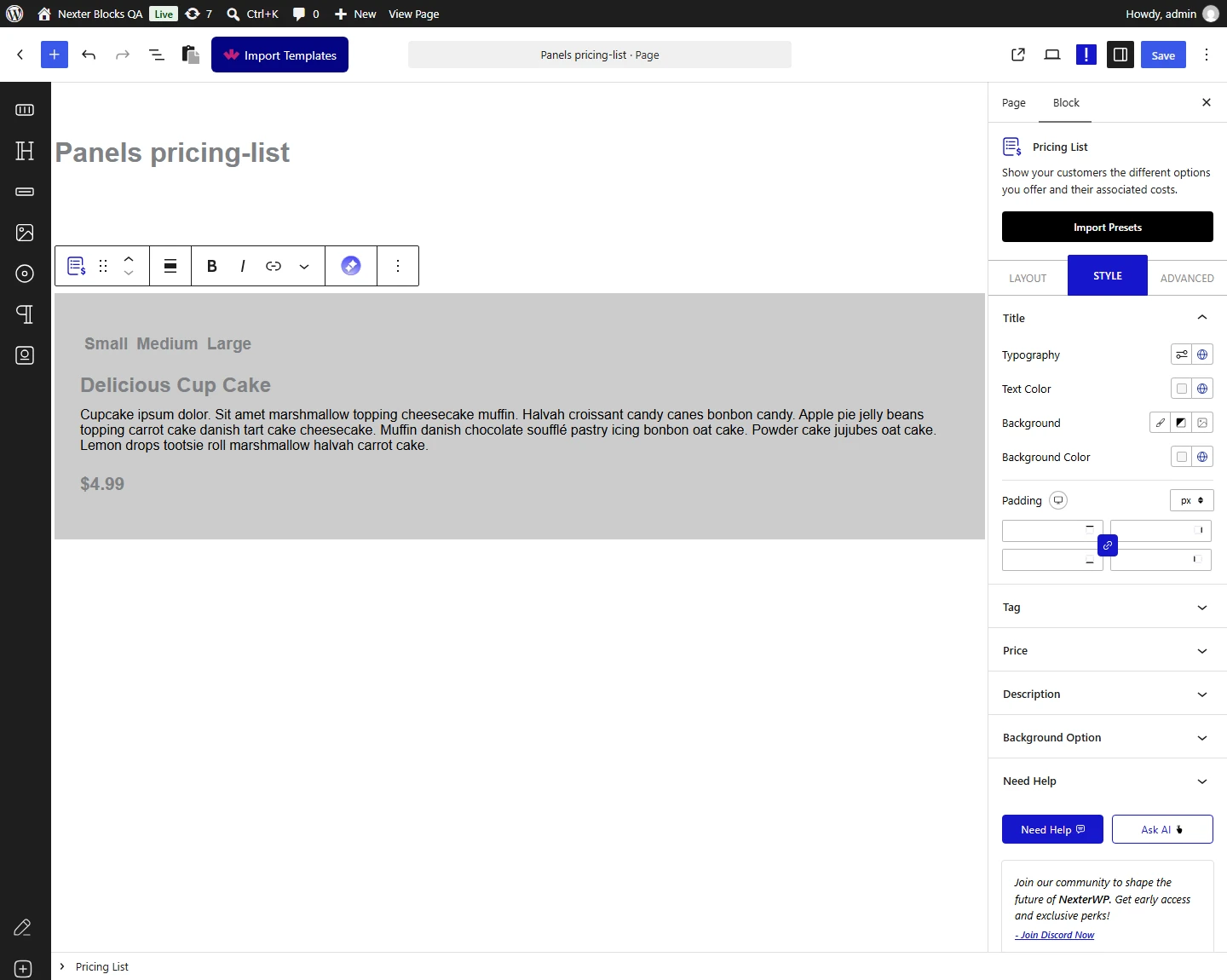This screenshot has width=1227, height=980.
Task: Open View Page in the admin bar
Action: point(414,14)
